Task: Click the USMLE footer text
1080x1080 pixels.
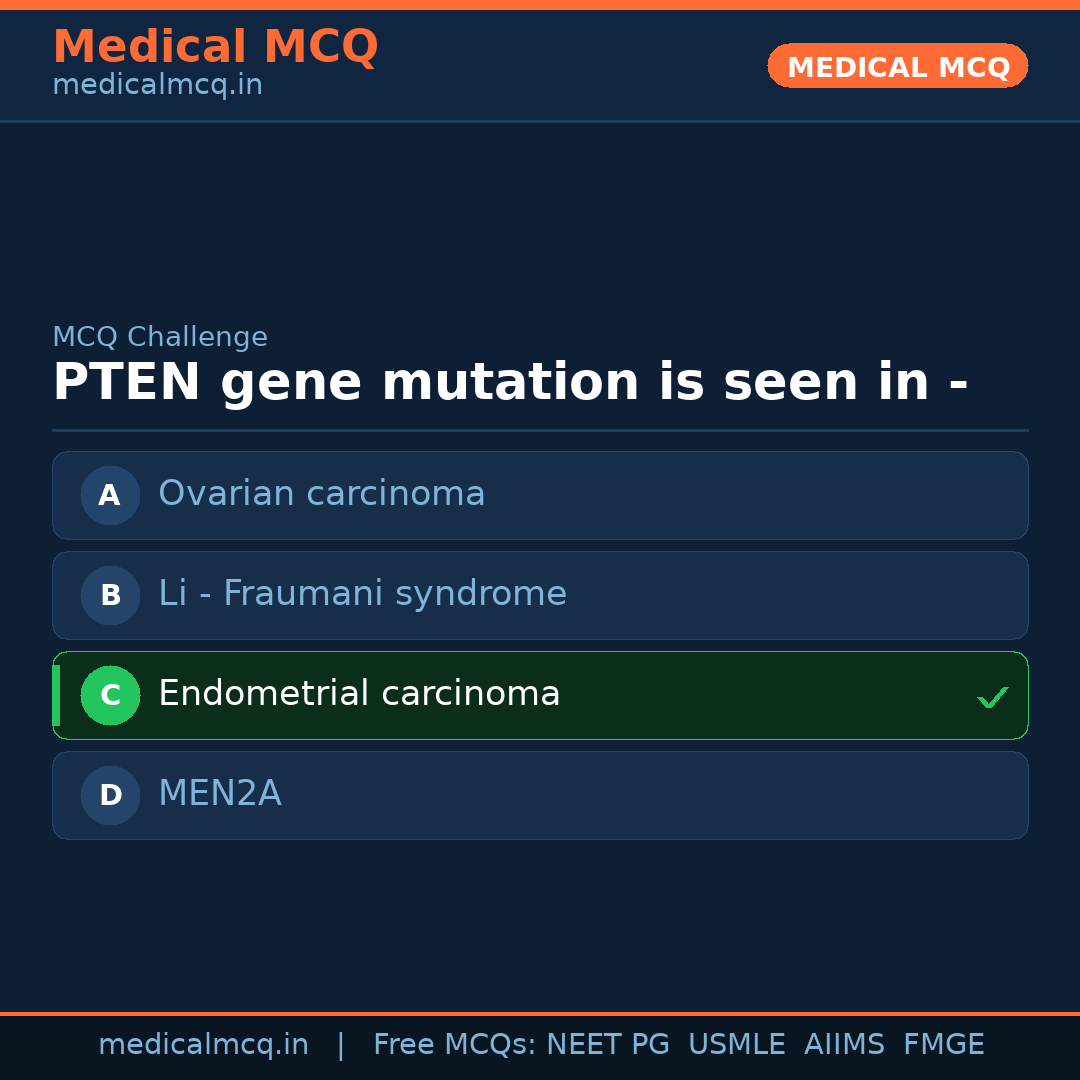Action: [736, 1045]
